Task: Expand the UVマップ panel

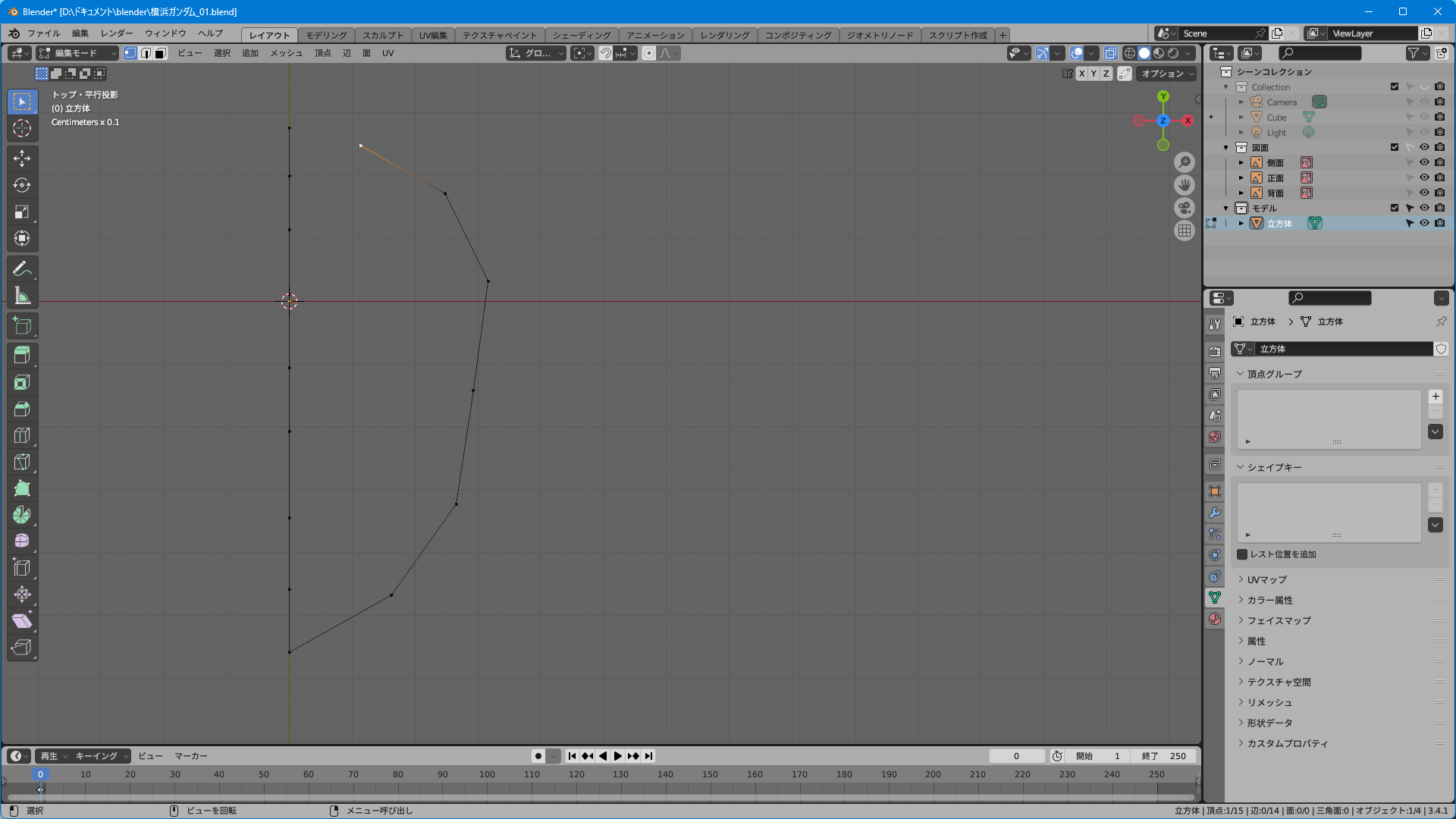Action: 1266,579
